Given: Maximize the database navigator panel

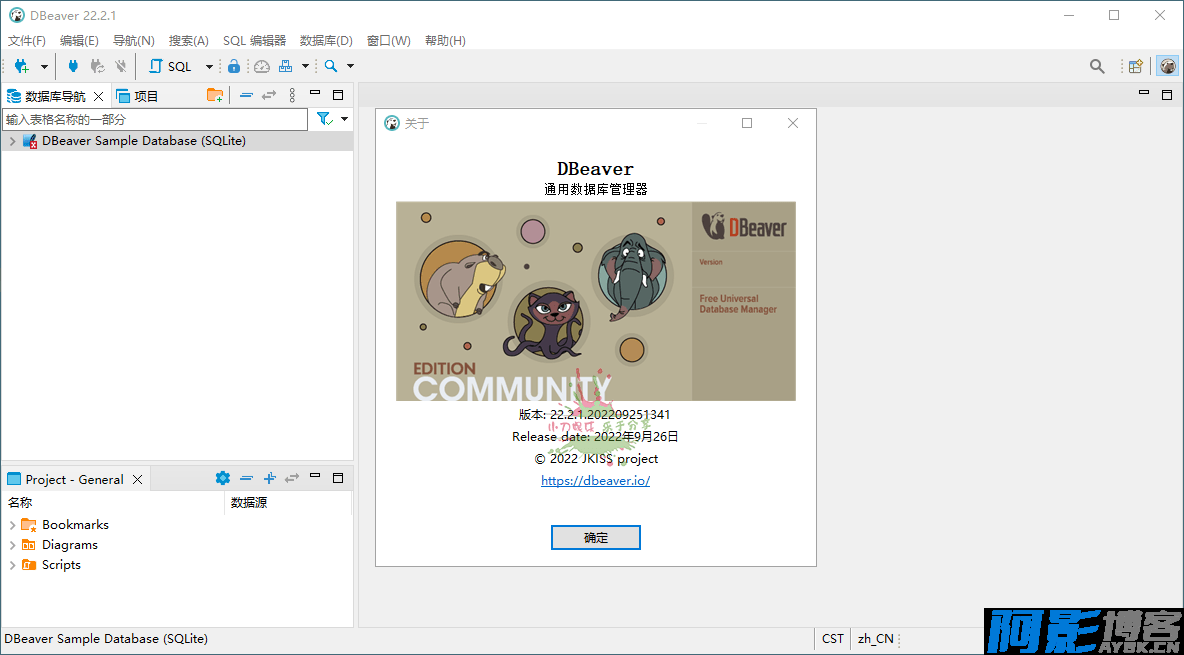Looking at the screenshot, I should 338,95.
